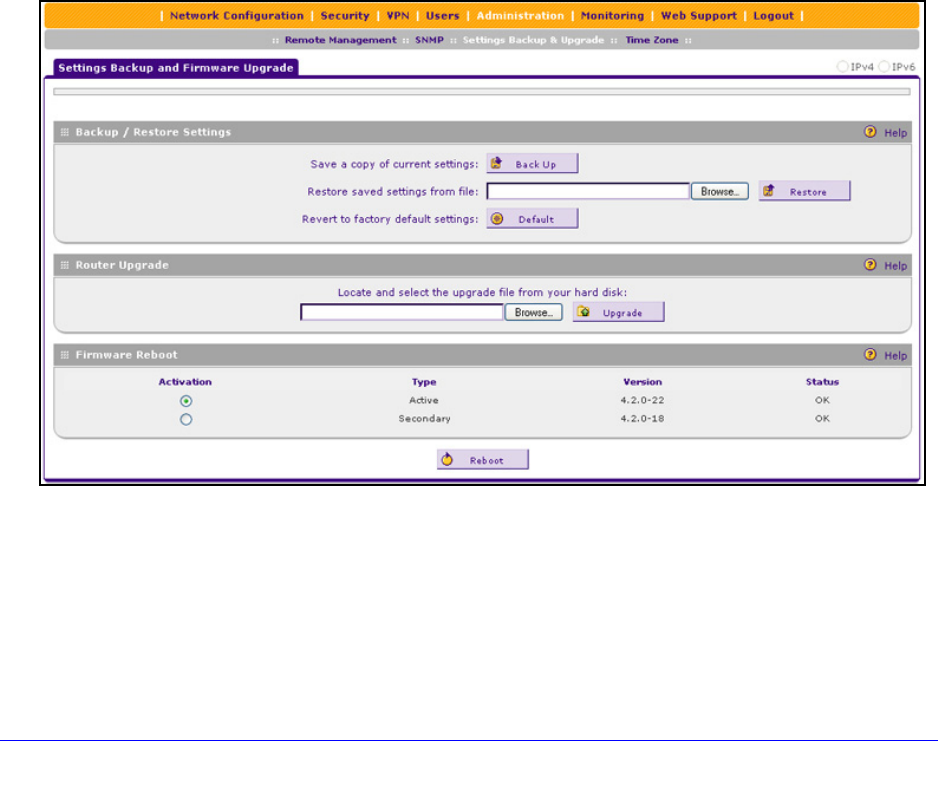
Task: Click the Type column header
Action: 424,381
